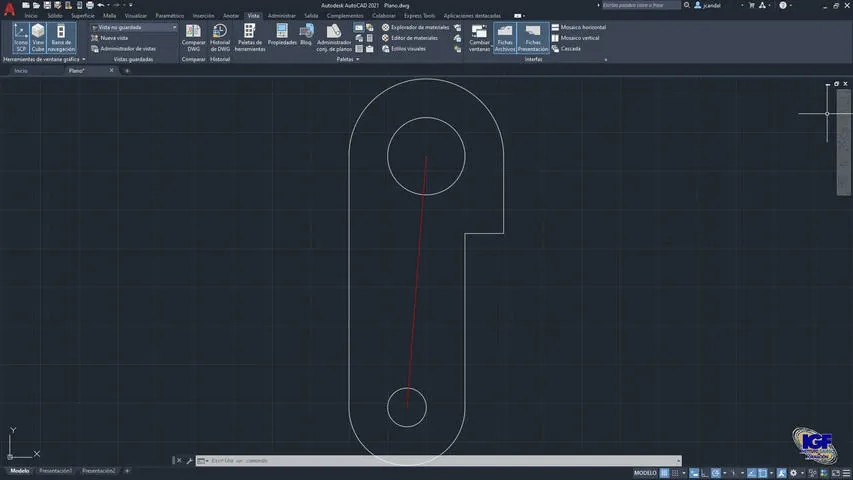Screen dimensions: 853x480
Task: Open the AutoCAD application menu logo
Action: tap(9, 9)
